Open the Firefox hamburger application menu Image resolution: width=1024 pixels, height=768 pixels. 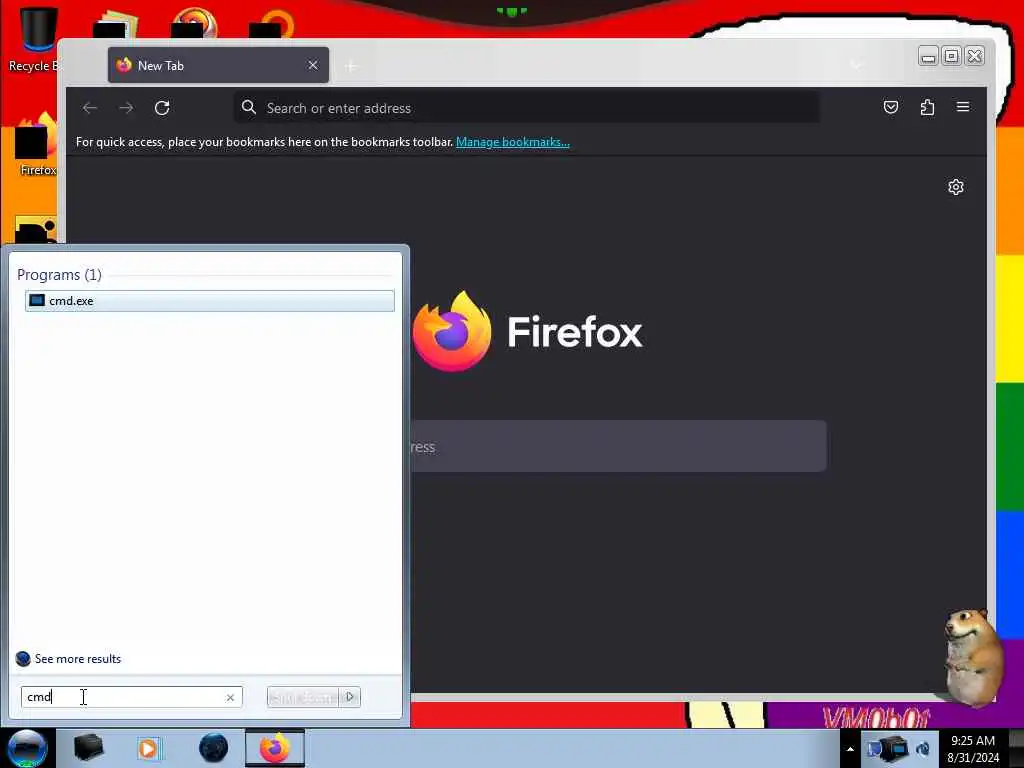[x=963, y=106]
